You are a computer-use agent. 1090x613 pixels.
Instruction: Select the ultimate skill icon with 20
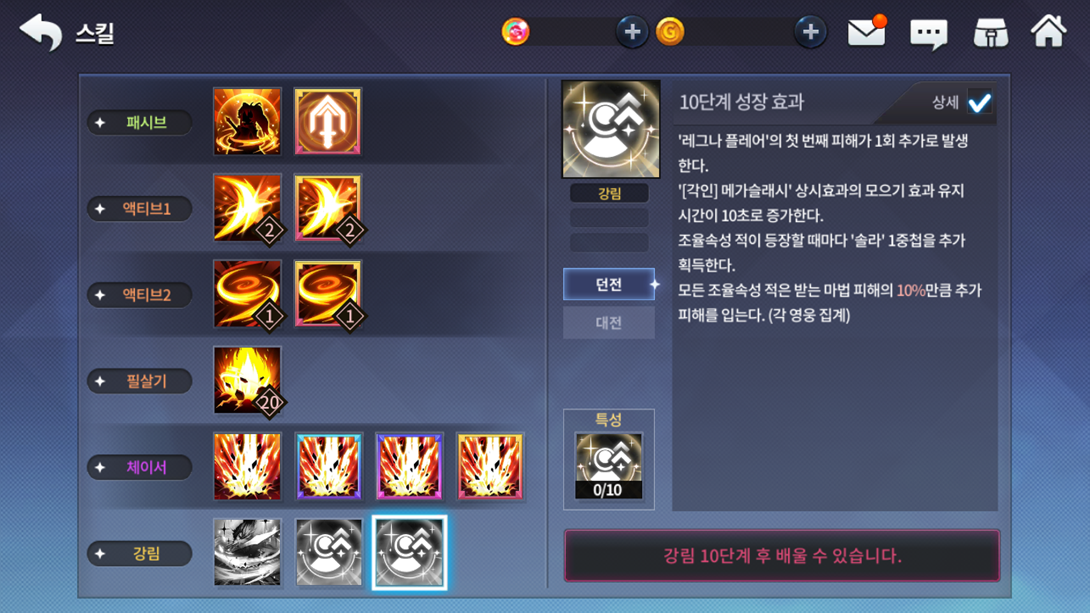click(247, 380)
